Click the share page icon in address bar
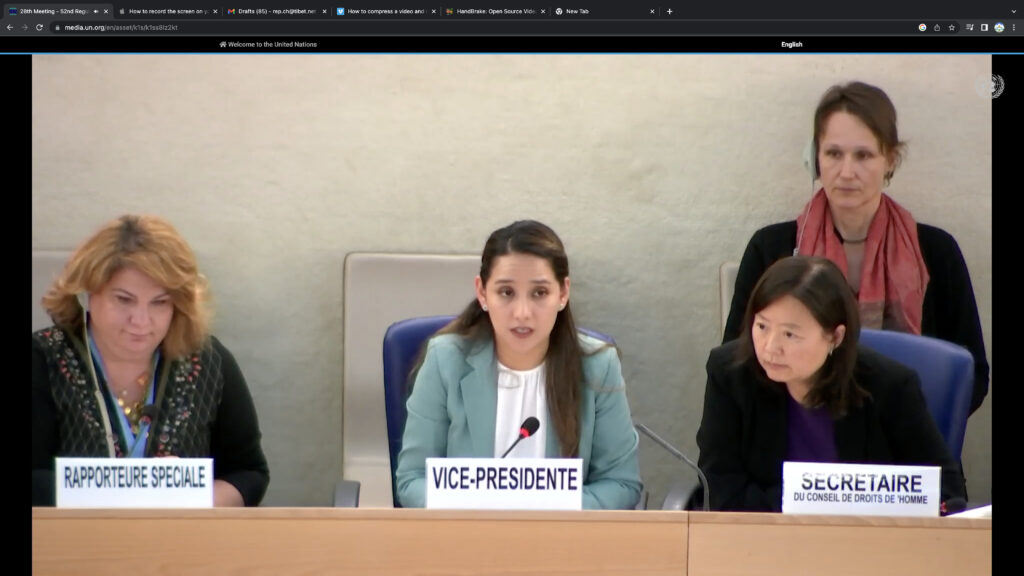Screen dimensions: 1024x576 point(937,27)
